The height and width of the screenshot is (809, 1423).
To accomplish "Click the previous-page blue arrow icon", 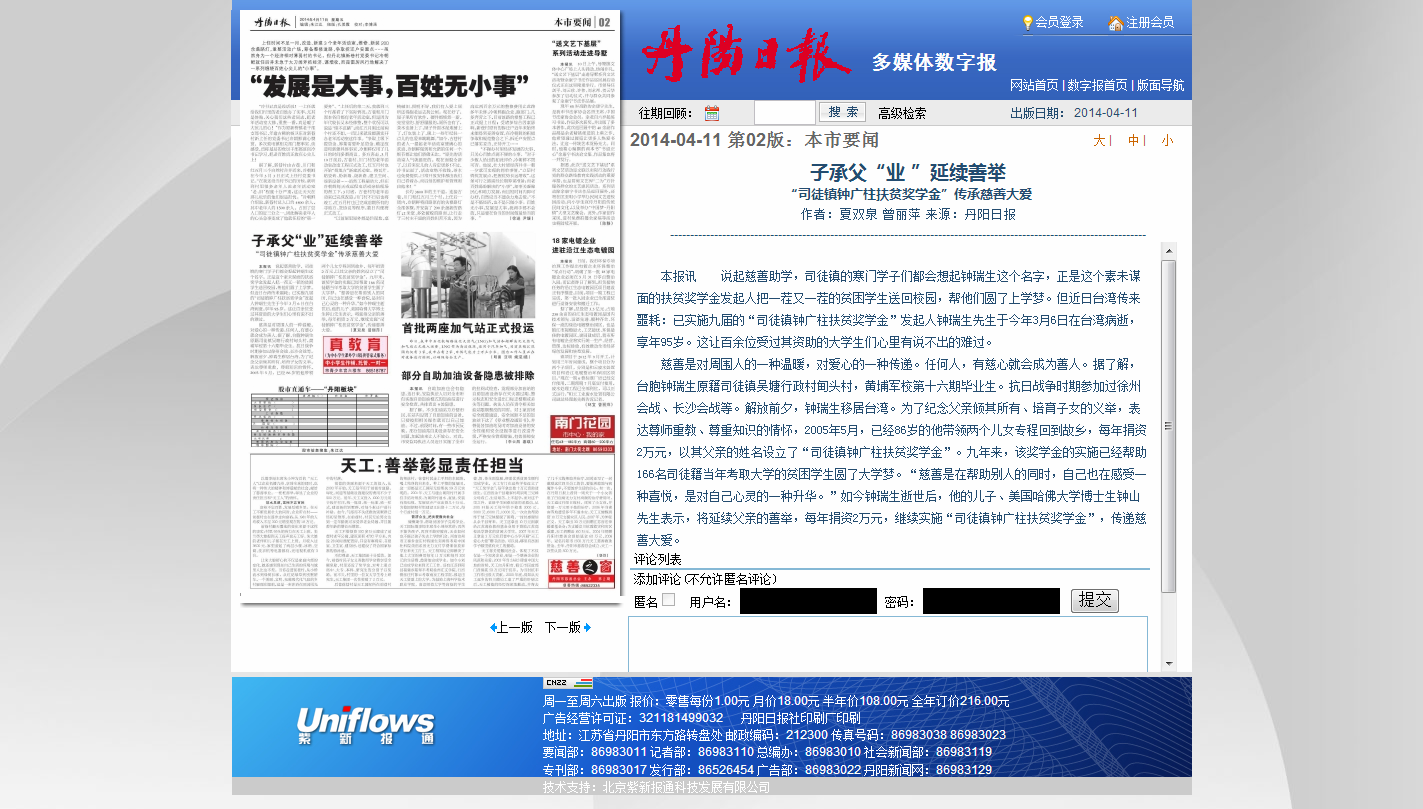I will tap(493, 628).
